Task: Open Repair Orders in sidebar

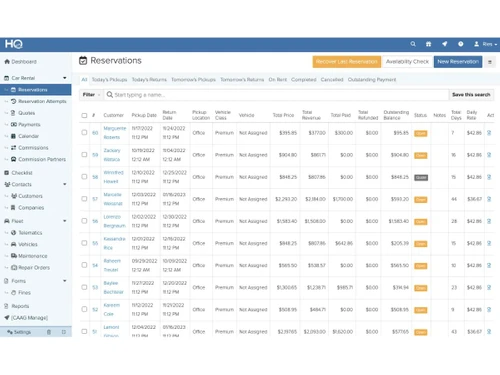Action: (30, 268)
